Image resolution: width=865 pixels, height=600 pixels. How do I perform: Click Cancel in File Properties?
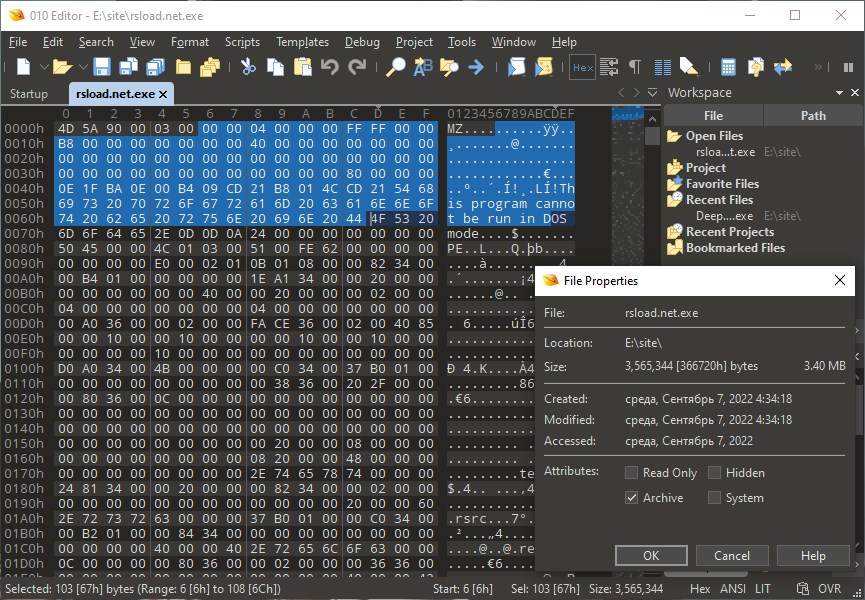tap(732, 555)
